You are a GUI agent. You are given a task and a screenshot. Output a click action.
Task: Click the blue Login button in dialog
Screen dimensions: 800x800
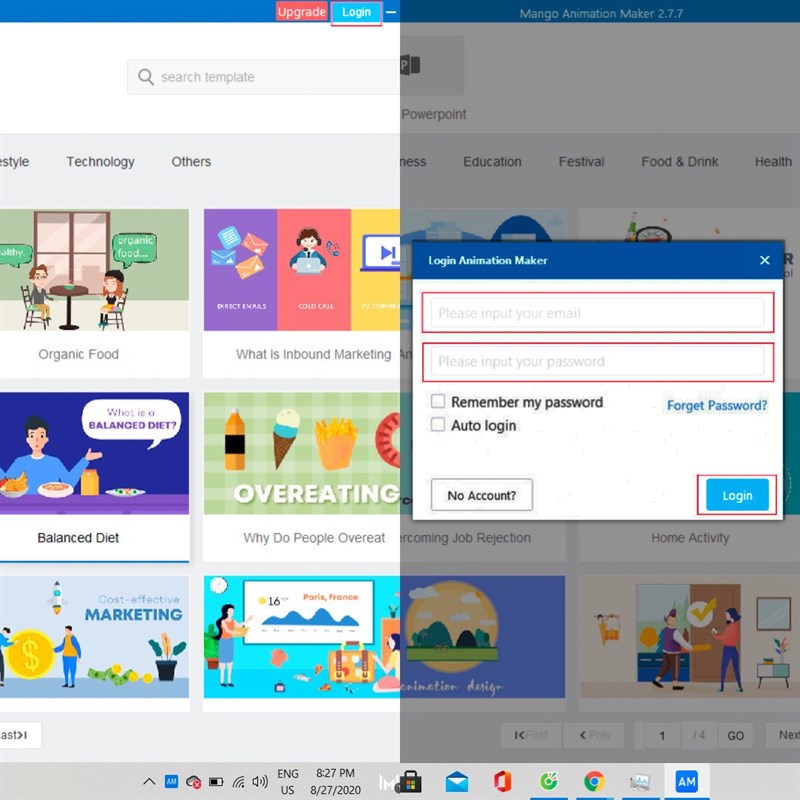(x=737, y=495)
